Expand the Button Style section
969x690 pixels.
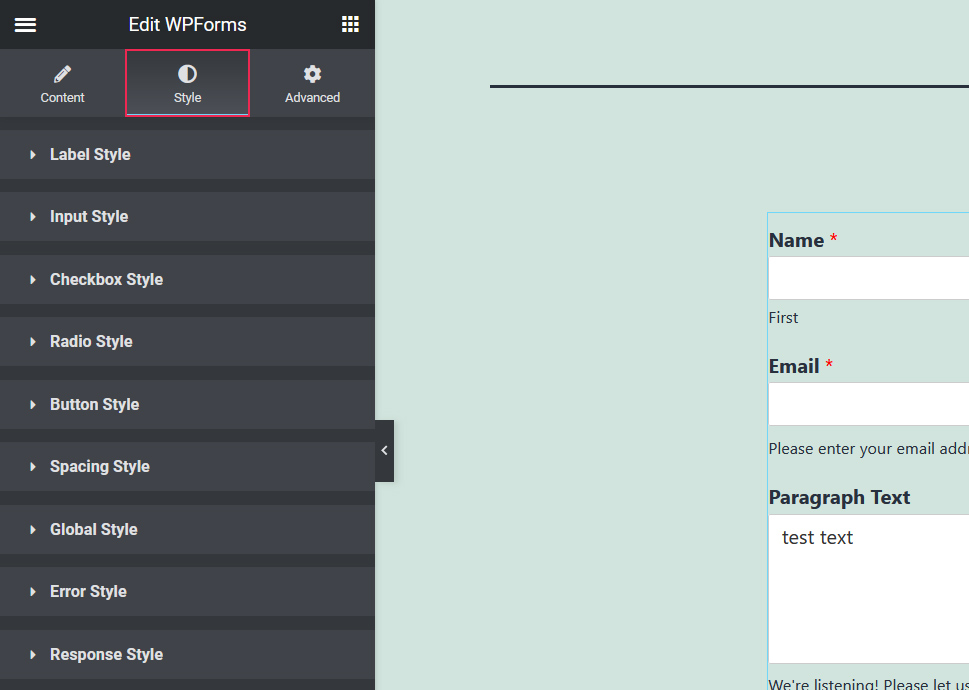click(94, 404)
